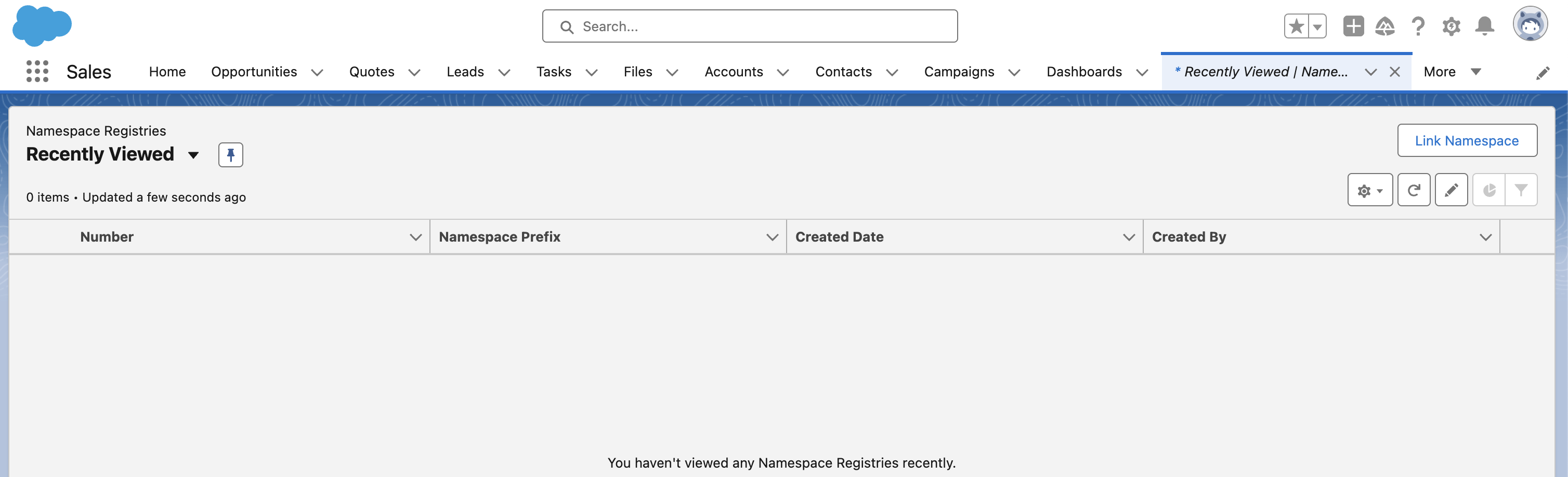
Task: Open the App Launcher dots grid
Action: click(37, 72)
